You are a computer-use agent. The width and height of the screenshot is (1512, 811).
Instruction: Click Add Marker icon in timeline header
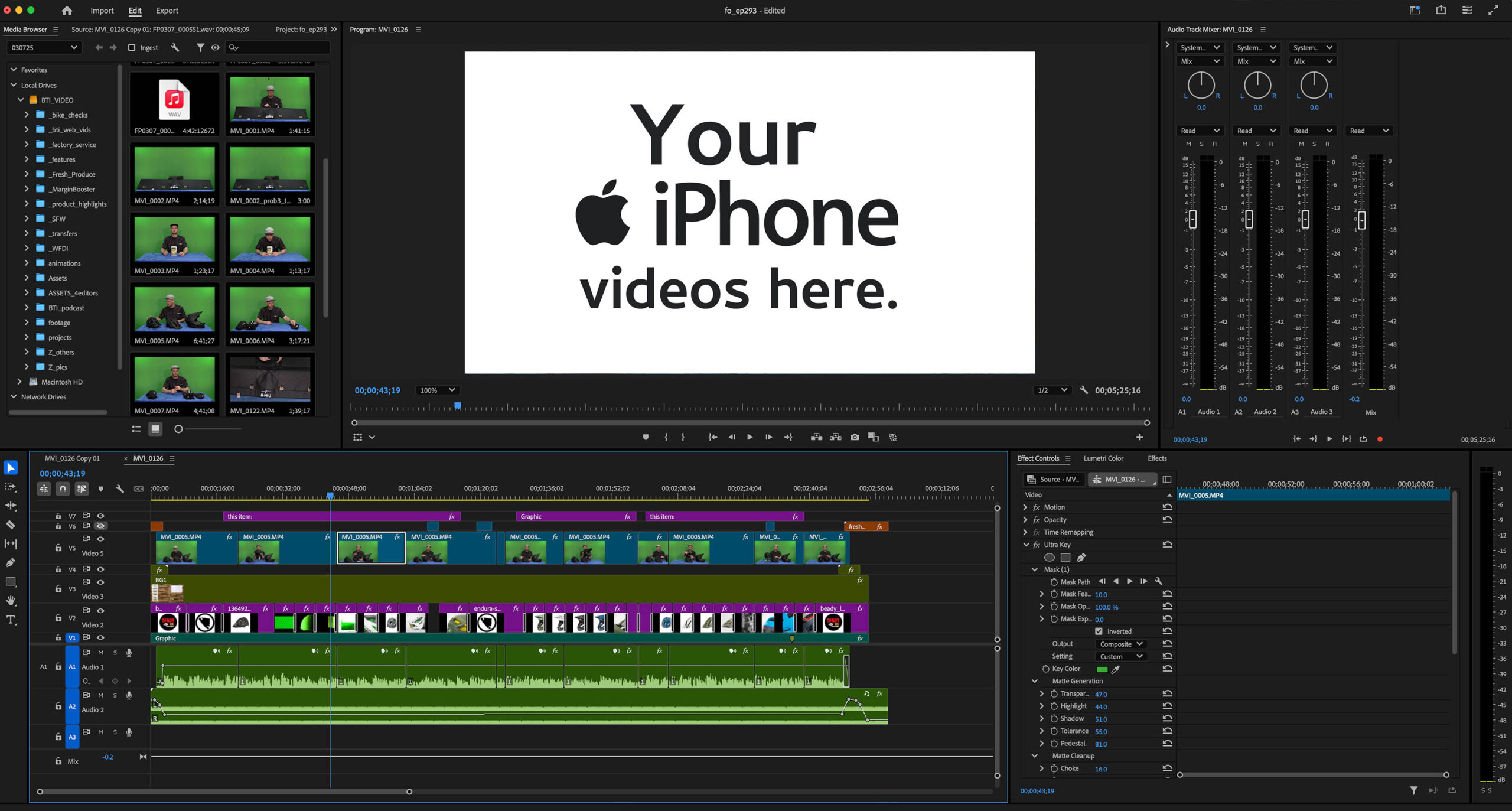click(x=100, y=488)
